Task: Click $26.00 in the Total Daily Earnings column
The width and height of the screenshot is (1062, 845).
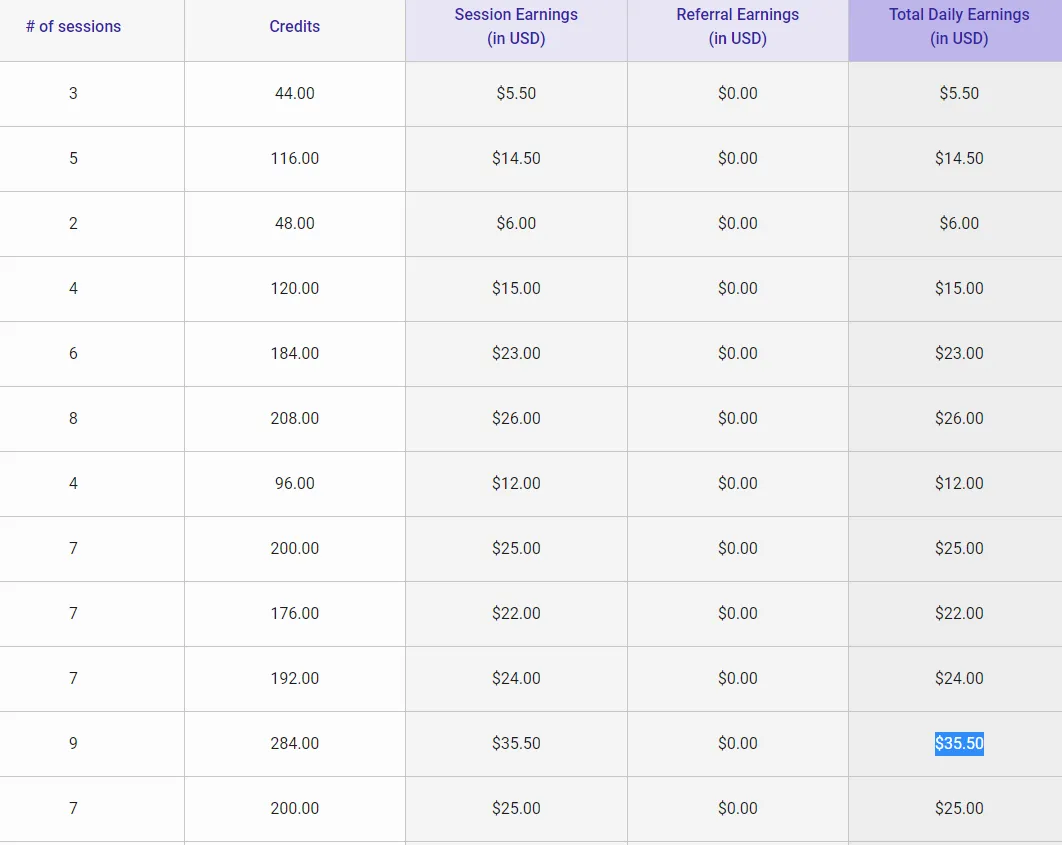Action: point(959,418)
